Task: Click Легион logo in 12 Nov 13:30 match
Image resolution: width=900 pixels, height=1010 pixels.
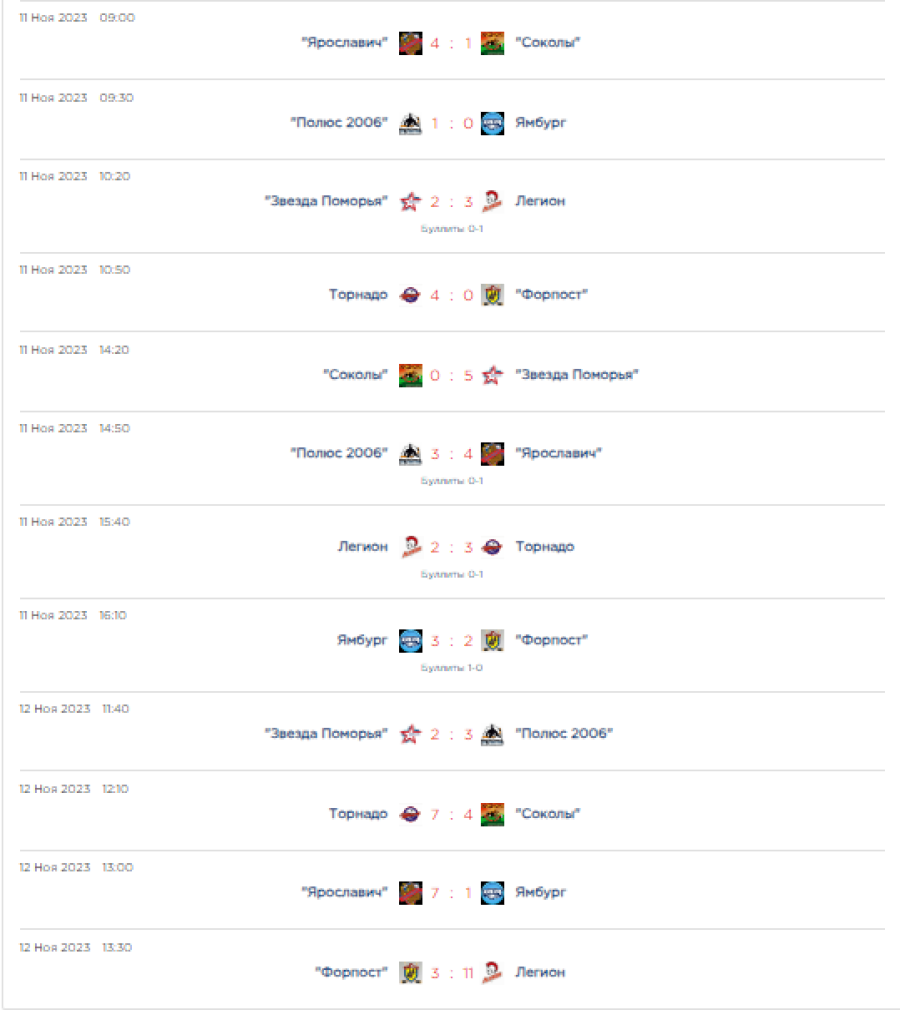Action: pos(492,972)
